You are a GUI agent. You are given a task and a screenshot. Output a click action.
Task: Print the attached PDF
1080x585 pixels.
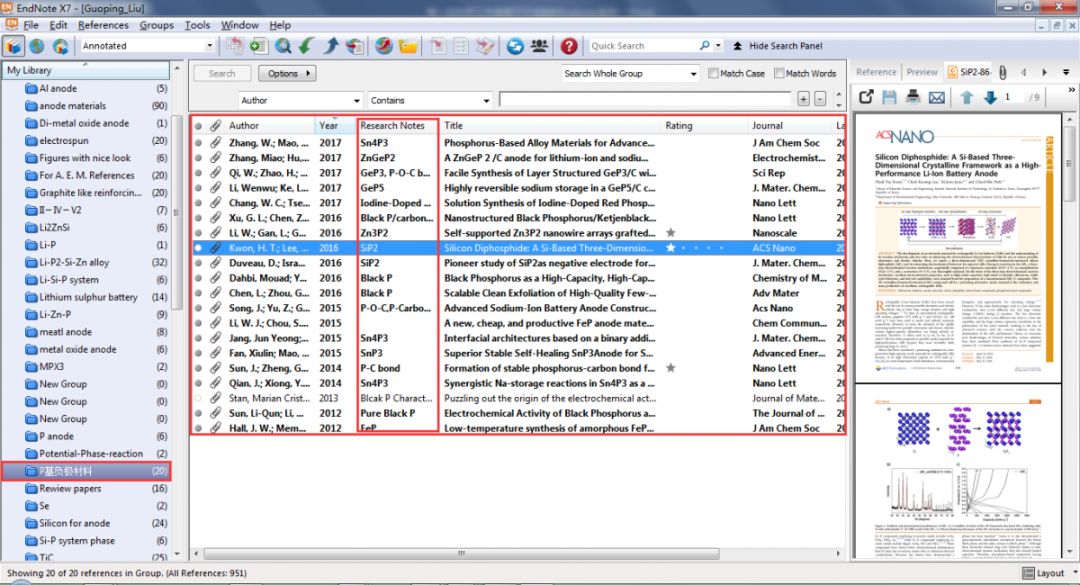(x=913, y=96)
